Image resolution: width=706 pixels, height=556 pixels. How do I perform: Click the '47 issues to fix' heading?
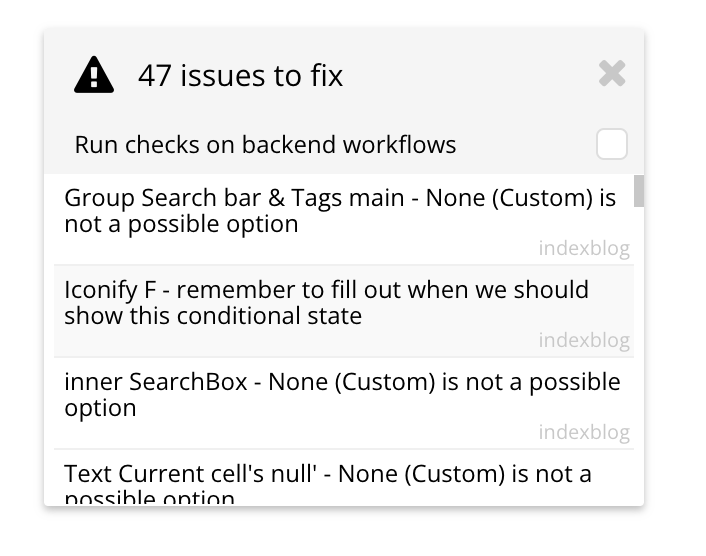[240, 75]
